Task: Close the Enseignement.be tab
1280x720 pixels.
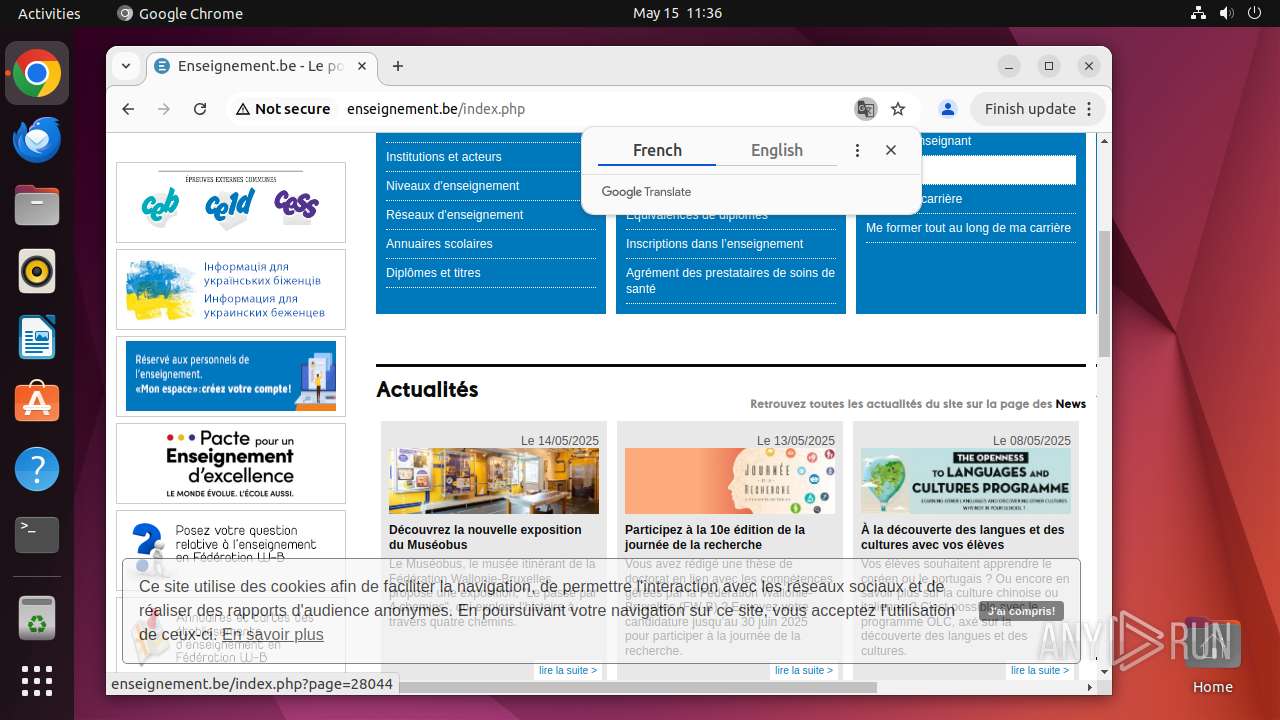Action: [x=362, y=66]
